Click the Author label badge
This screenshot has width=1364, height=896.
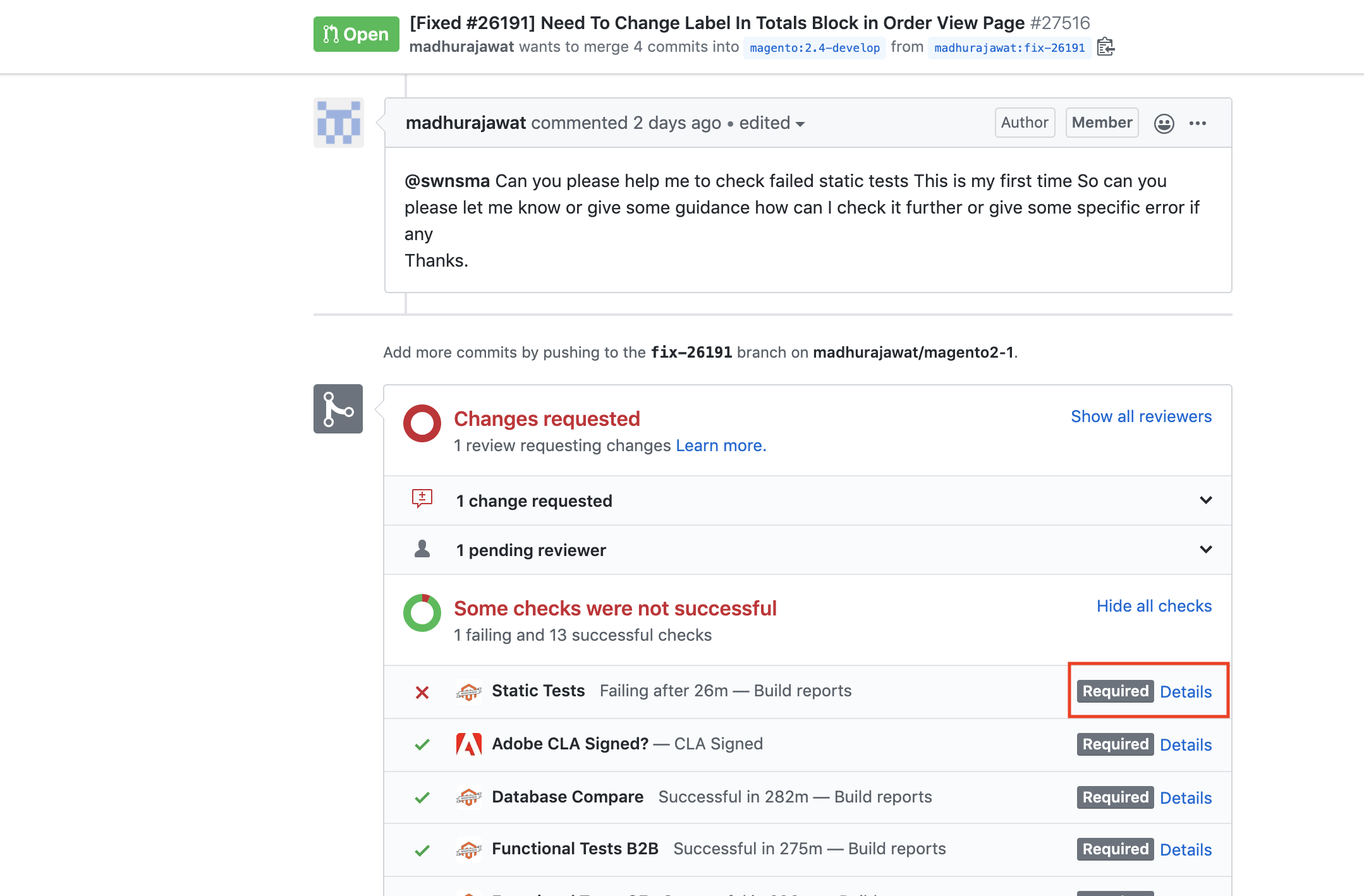(x=1025, y=123)
